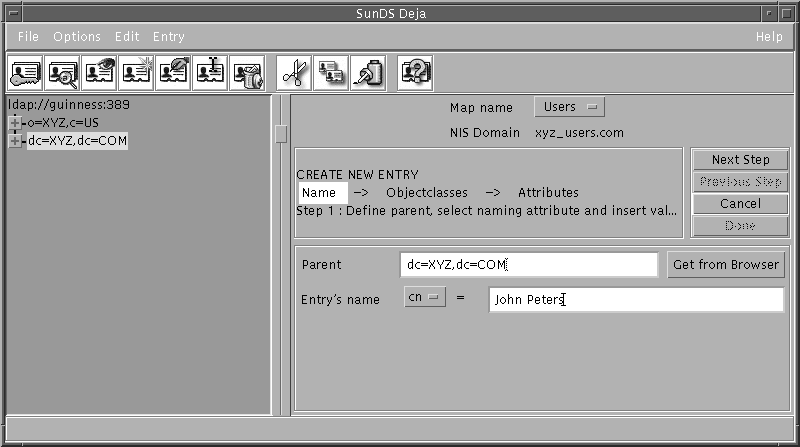Click the search entries magnifier icon
The width and height of the screenshot is (800, 447).
pos(62,73)
